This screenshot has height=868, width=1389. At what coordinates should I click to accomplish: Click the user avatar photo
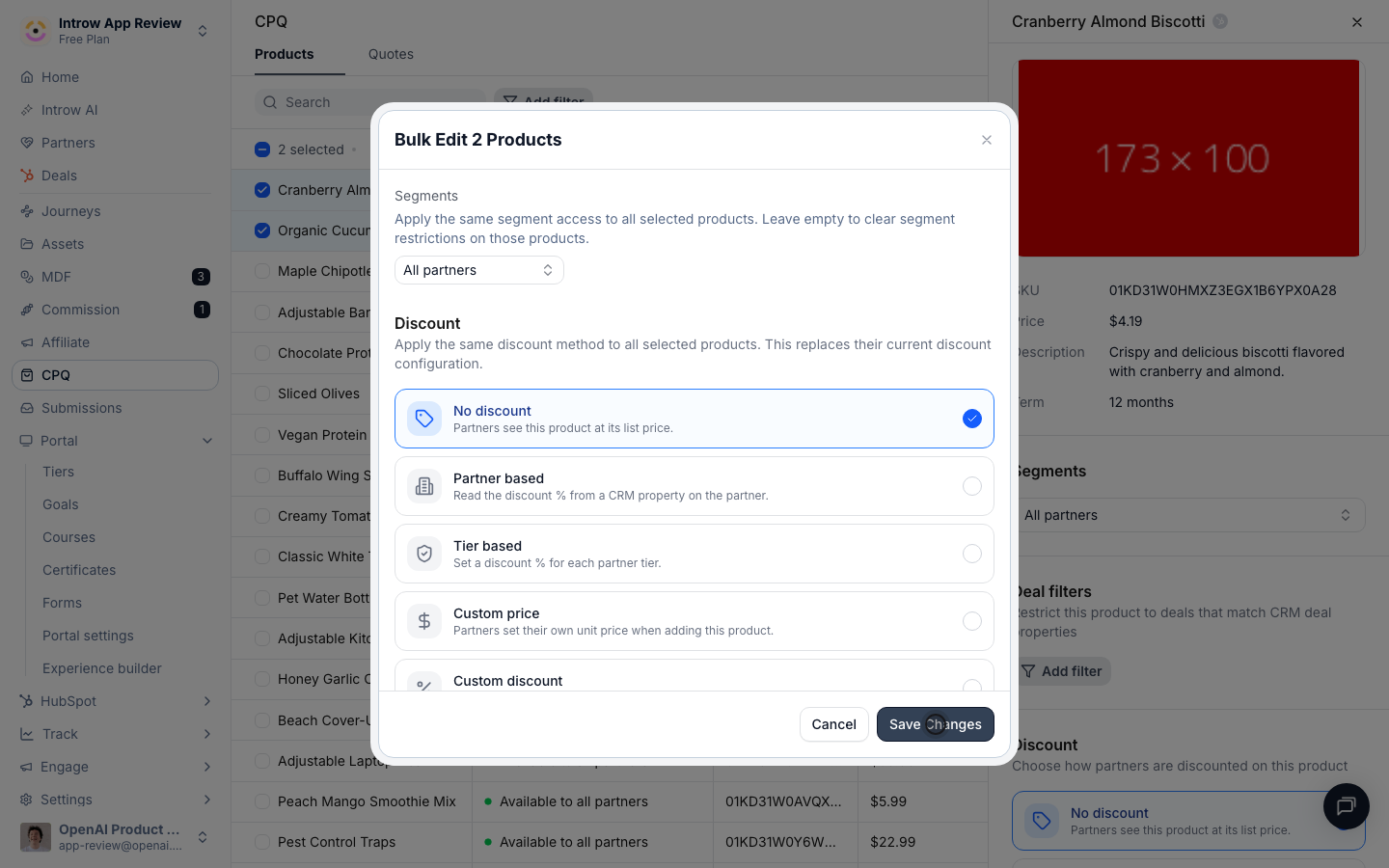pos(36,837)
